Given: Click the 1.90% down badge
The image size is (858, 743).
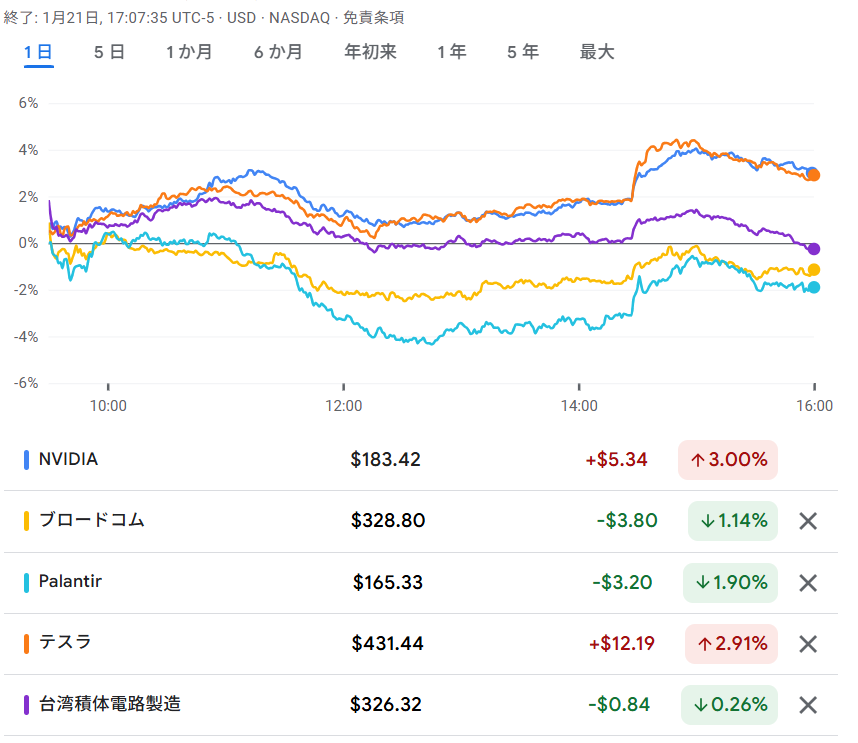Looking at the screenshot, I should click(731, 583).
